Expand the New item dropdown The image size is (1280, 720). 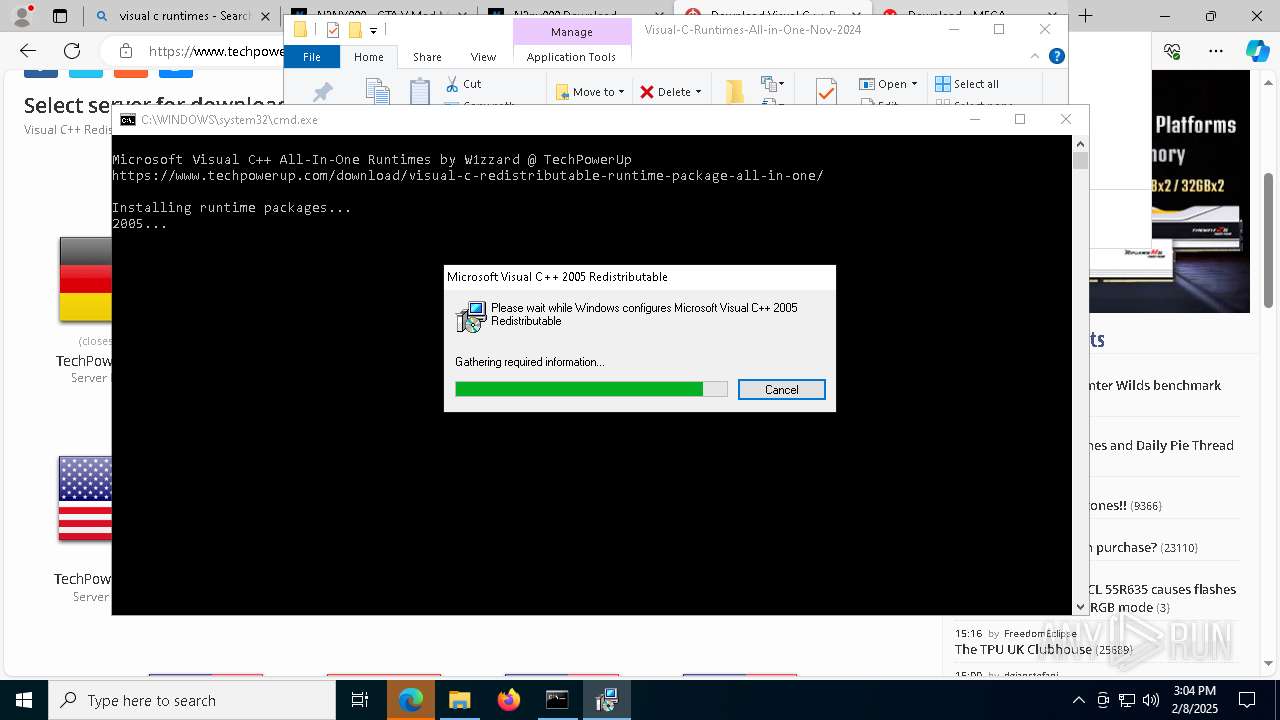(x=773, y=84)
